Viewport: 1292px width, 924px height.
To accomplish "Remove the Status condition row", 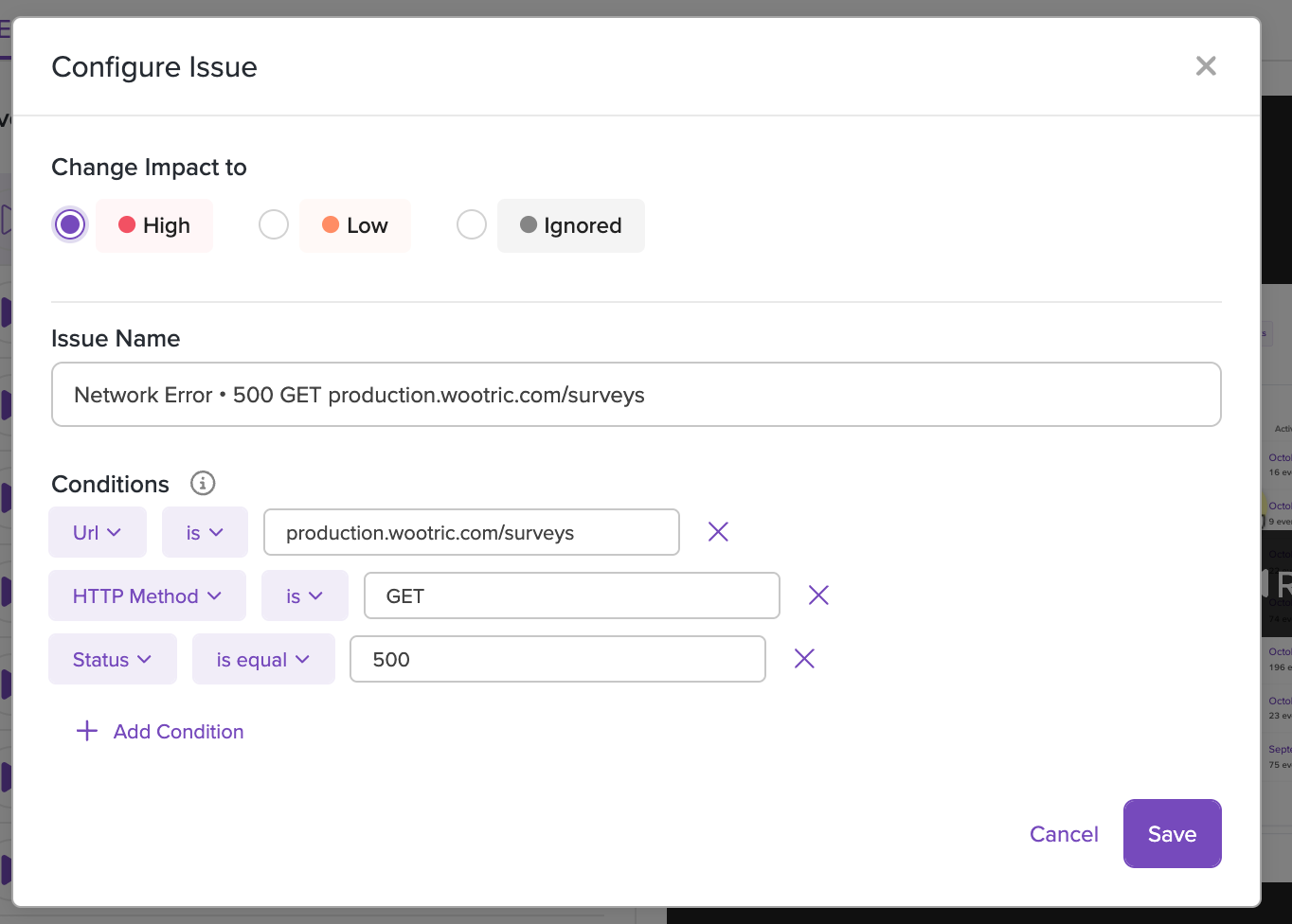I will pos(804,659).
